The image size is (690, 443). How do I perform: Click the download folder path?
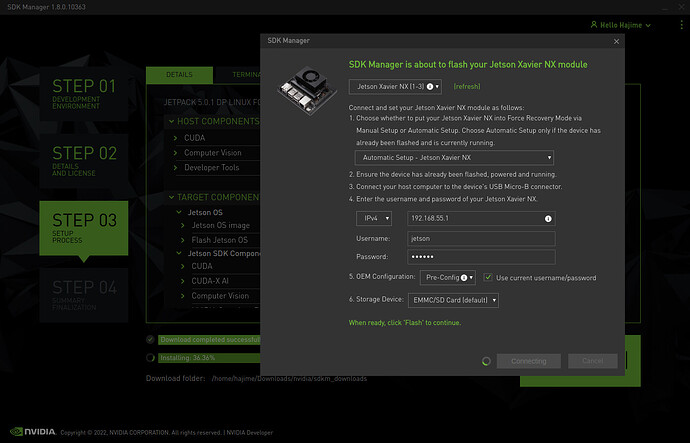[289, 379]
